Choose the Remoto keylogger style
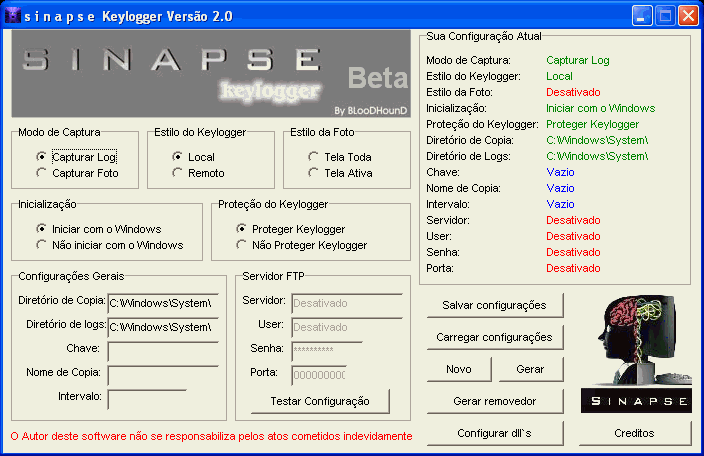 point(178,173)
